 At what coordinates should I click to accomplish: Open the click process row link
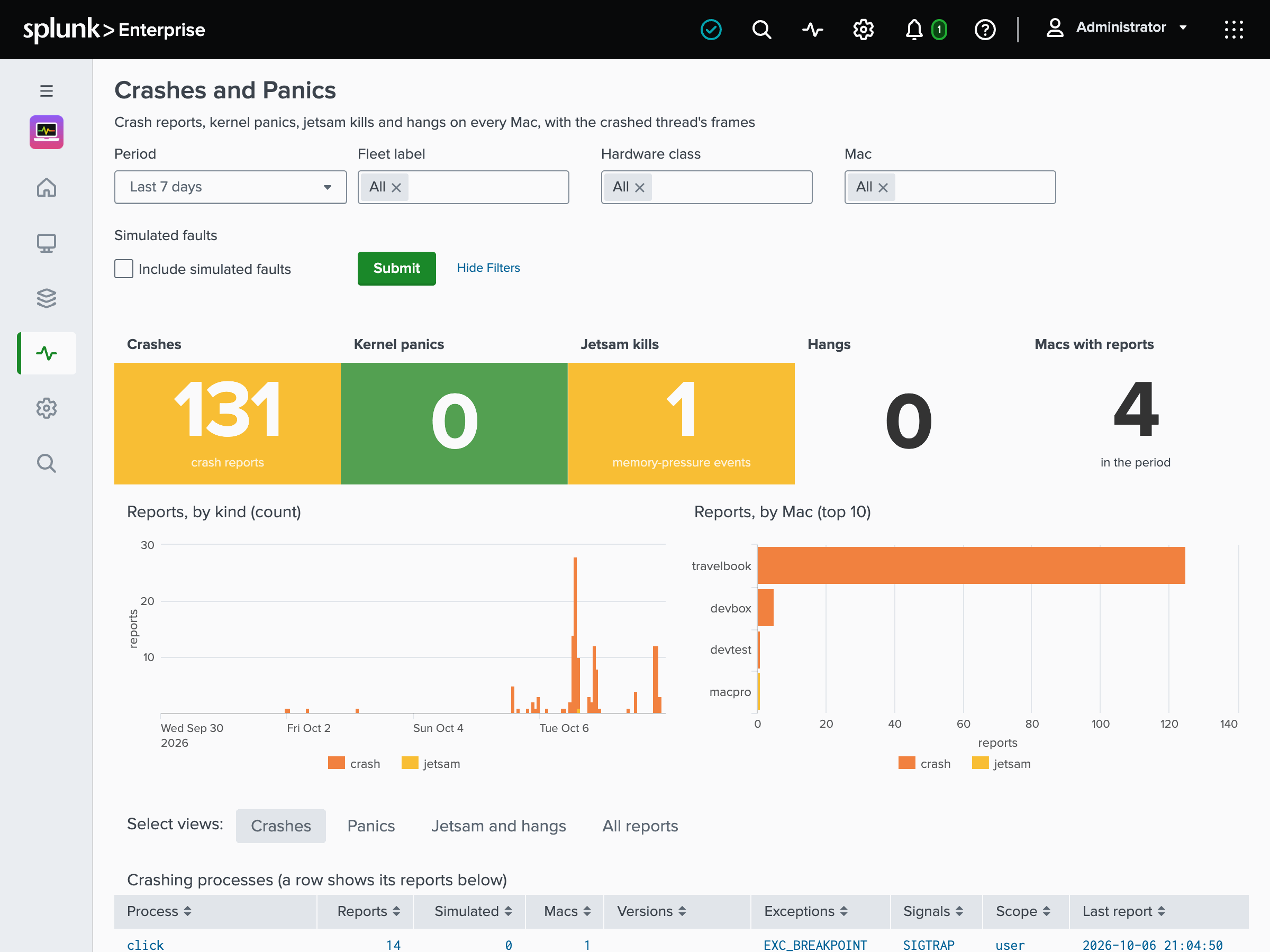tap(146, 945)
